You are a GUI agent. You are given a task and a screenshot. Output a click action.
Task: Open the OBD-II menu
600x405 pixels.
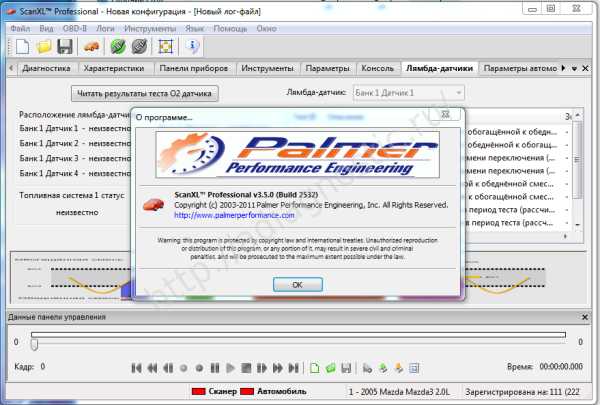pos(75,28)
